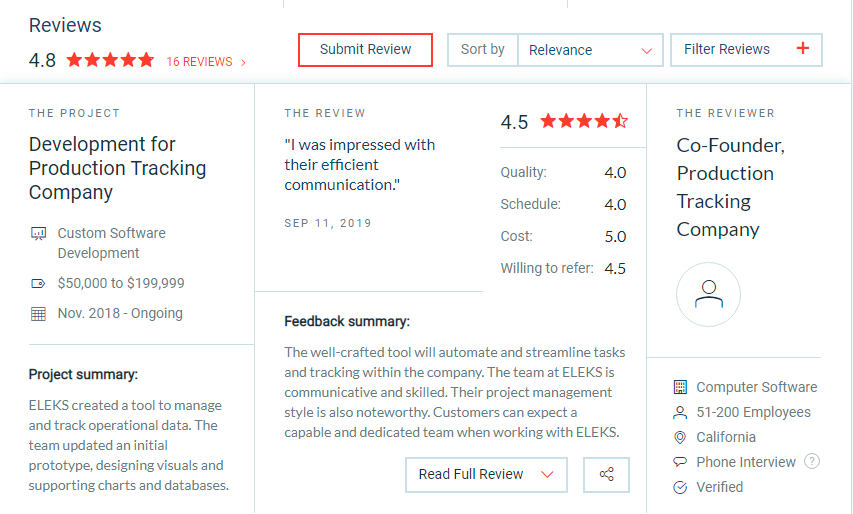Click the Custom Software Development icon
This screenshot has width=853, height=514.
[x=38, y=233]
